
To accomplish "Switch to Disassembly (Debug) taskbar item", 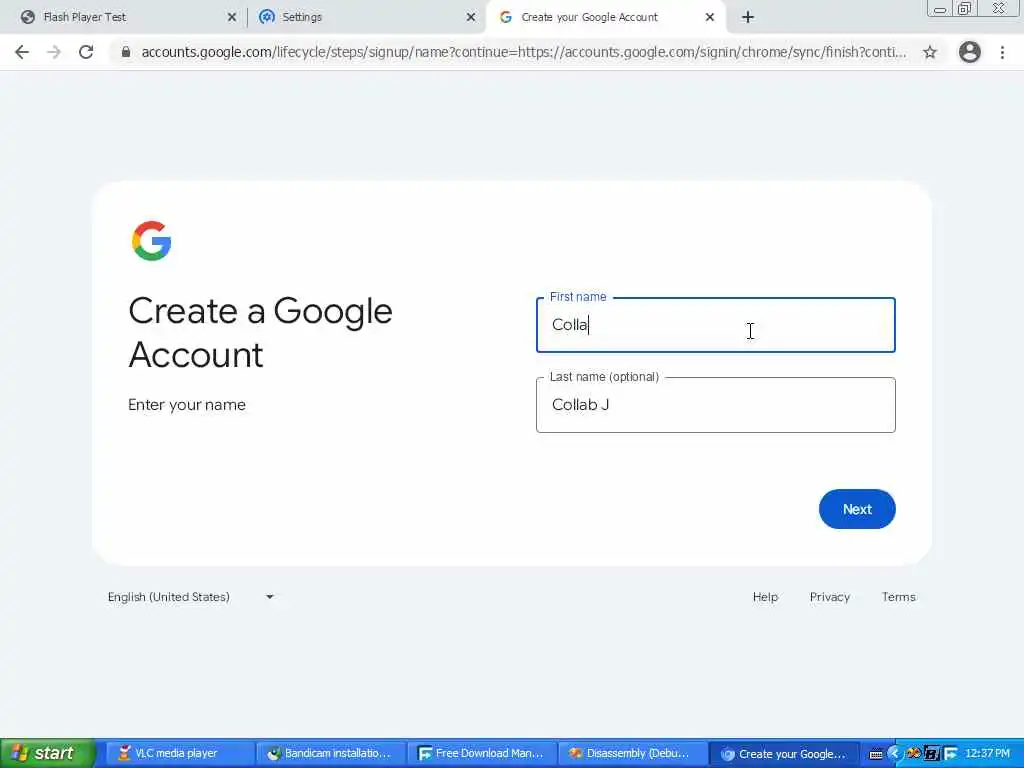I will 633,754.
